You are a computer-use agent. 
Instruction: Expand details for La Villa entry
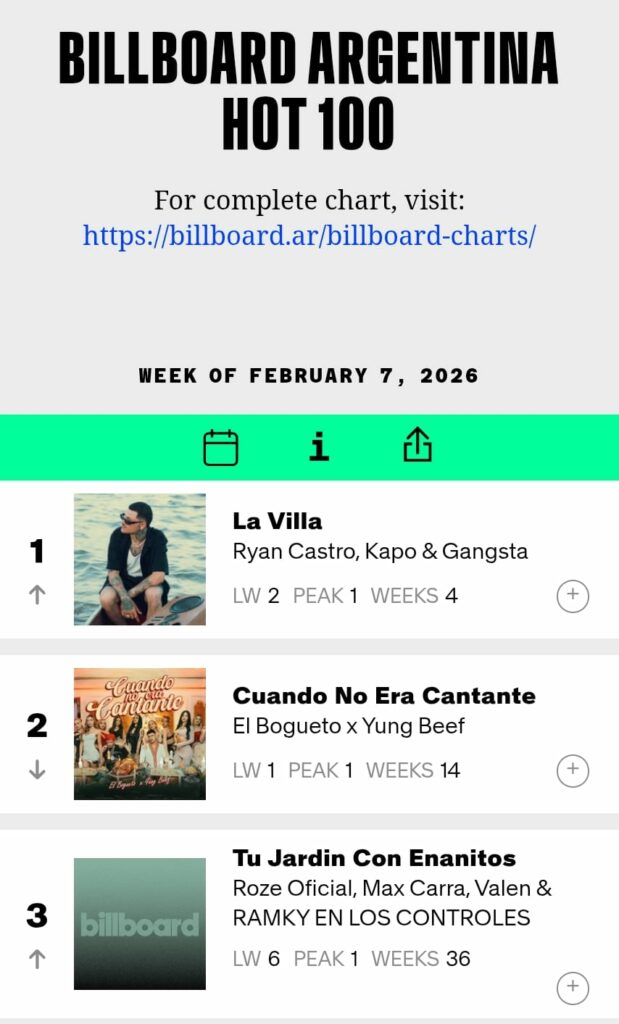coord(572,596)
